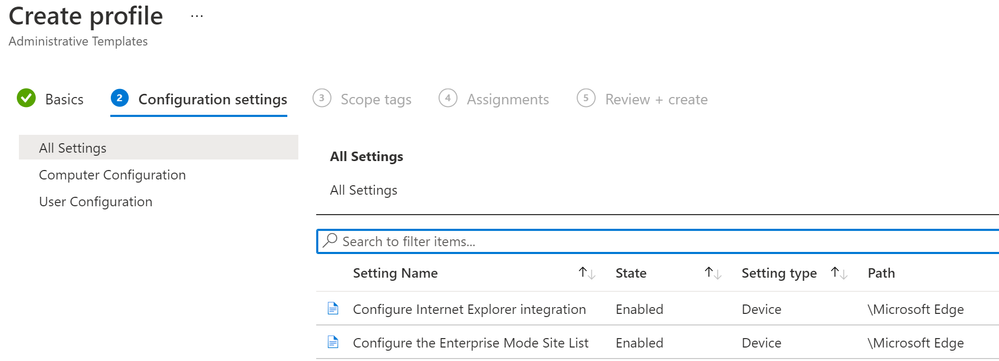Viewport: 999px width, 361px height.
Task: Select All Settings in the left tree
Action: pos(159,148)
